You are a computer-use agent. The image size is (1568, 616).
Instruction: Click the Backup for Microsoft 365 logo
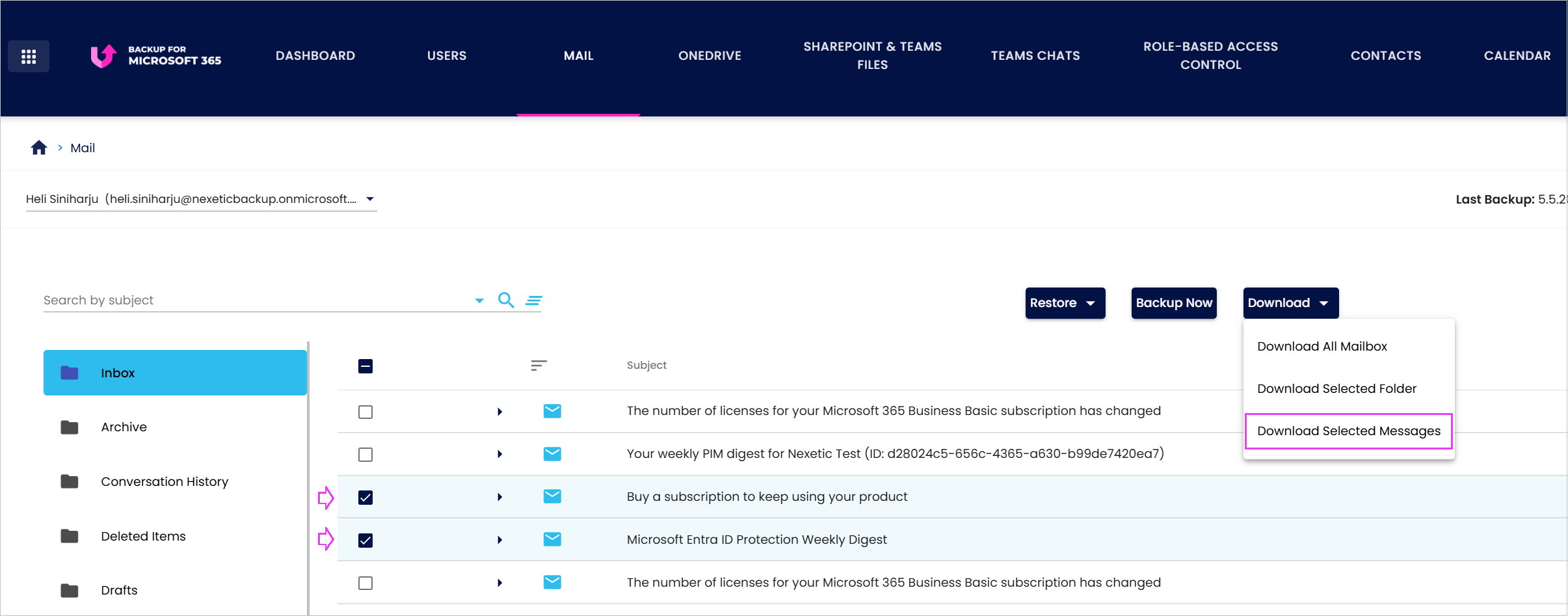click(156, 56)
